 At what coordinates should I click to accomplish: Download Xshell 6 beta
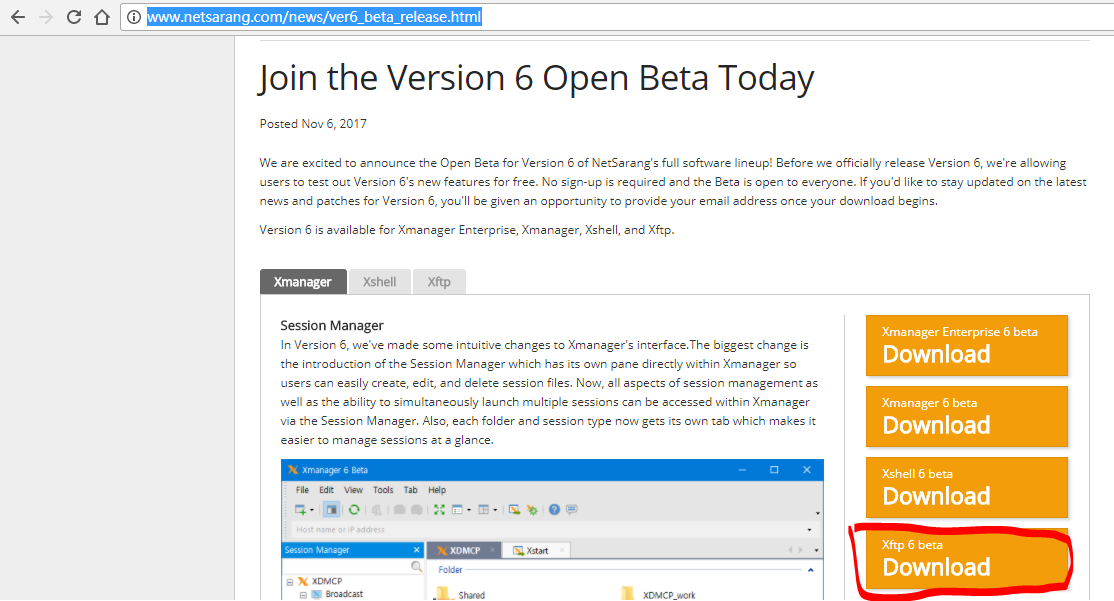point(966,487)
